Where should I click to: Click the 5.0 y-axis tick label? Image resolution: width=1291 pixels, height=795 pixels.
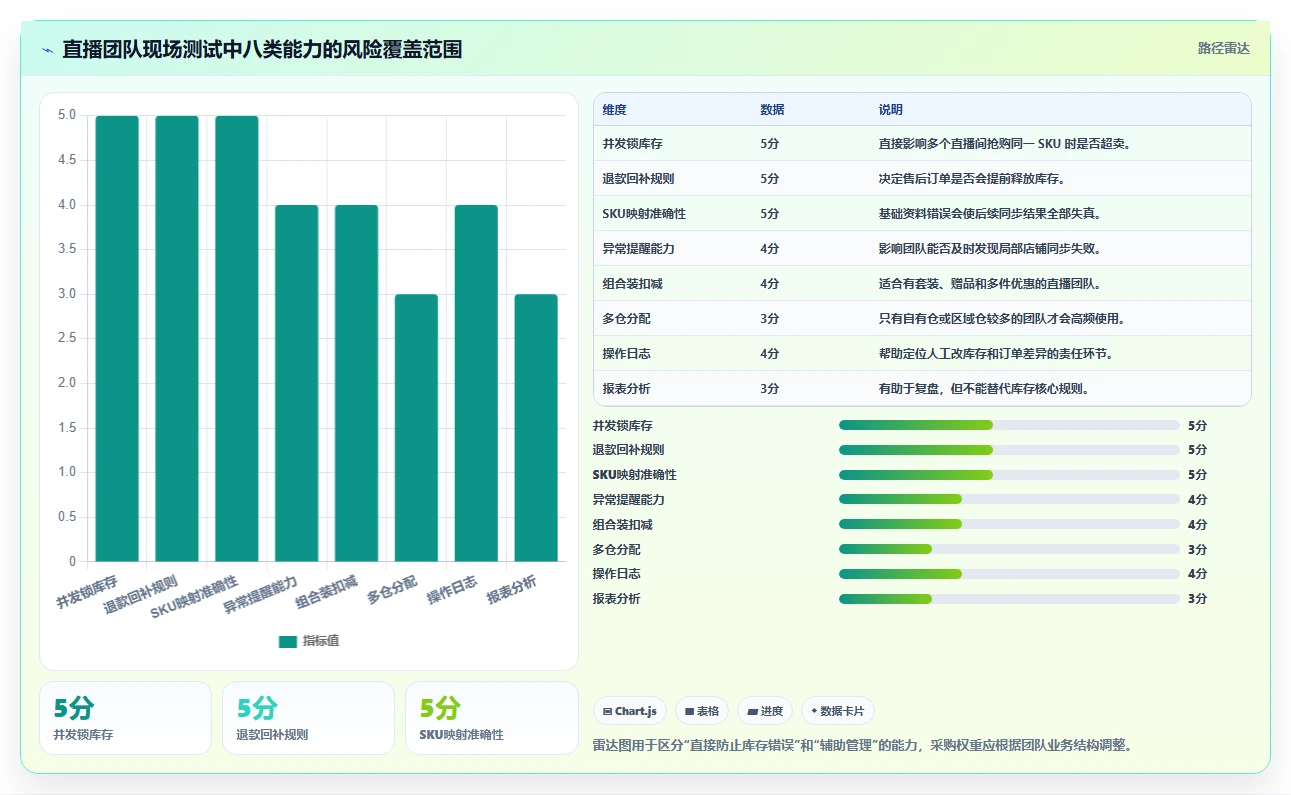click(x=67, y=115)
